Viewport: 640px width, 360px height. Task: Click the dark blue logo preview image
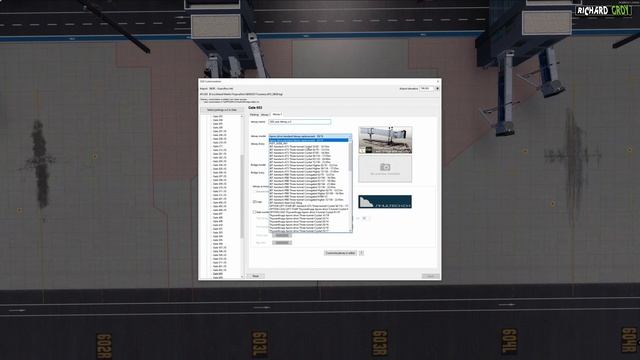pyautogui.click(x=385, y=202)
